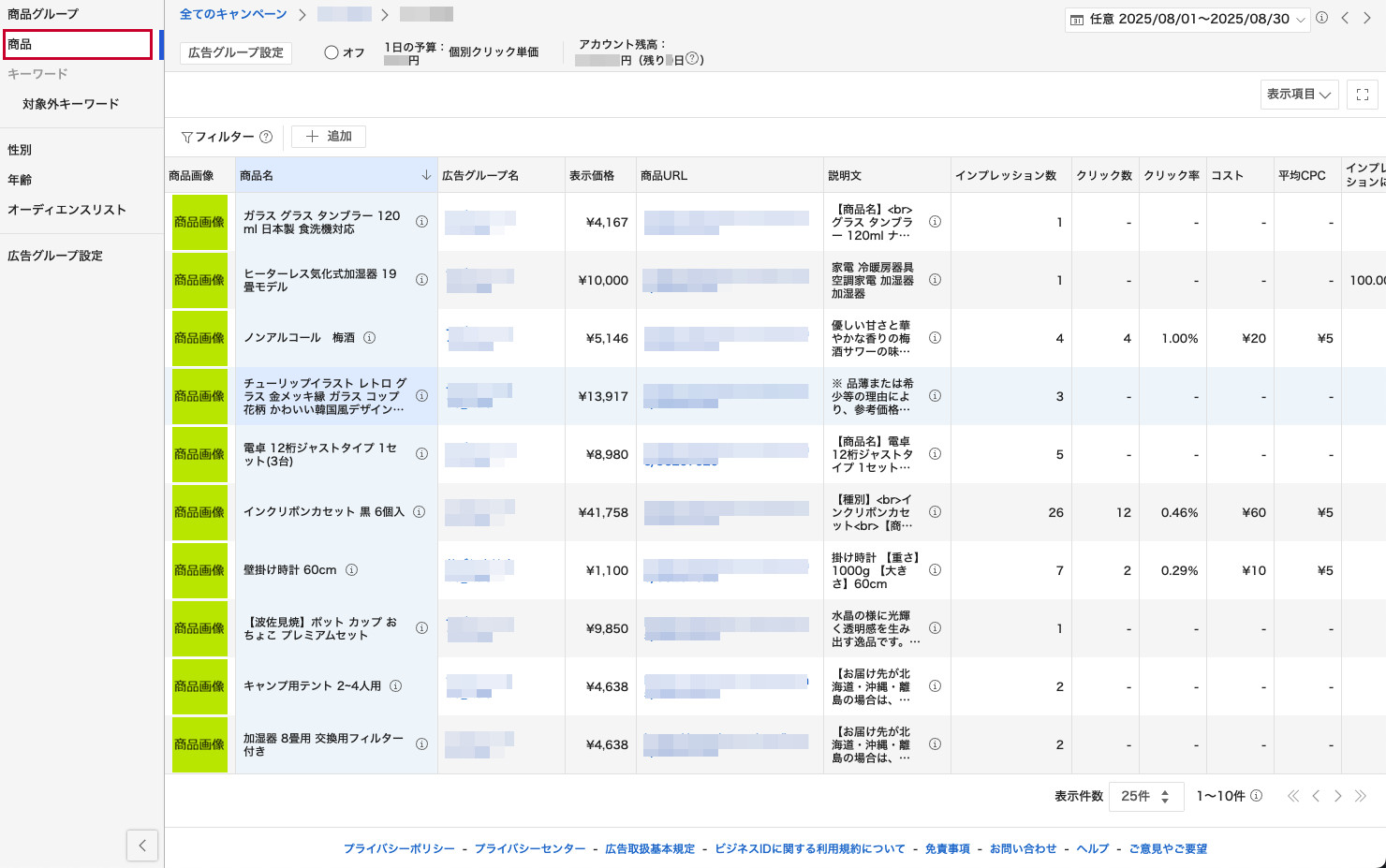Open プライバシーセンター footer link
This screenshot has width=1386, height=868.
tap(530, 848)
